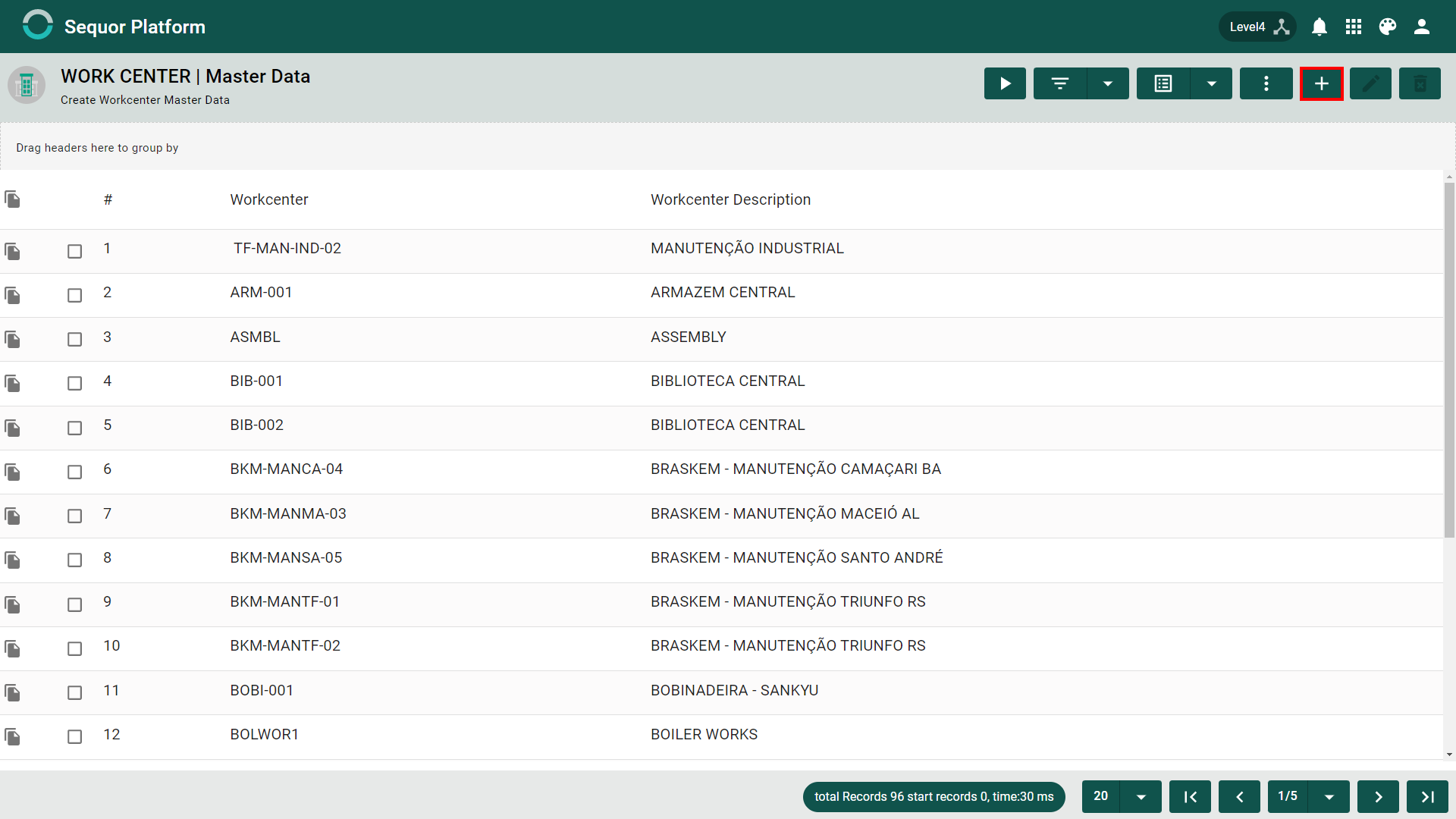Screen dimensions: 1456x819
Task: Click the total Records status badge
Action: point(934,796)
